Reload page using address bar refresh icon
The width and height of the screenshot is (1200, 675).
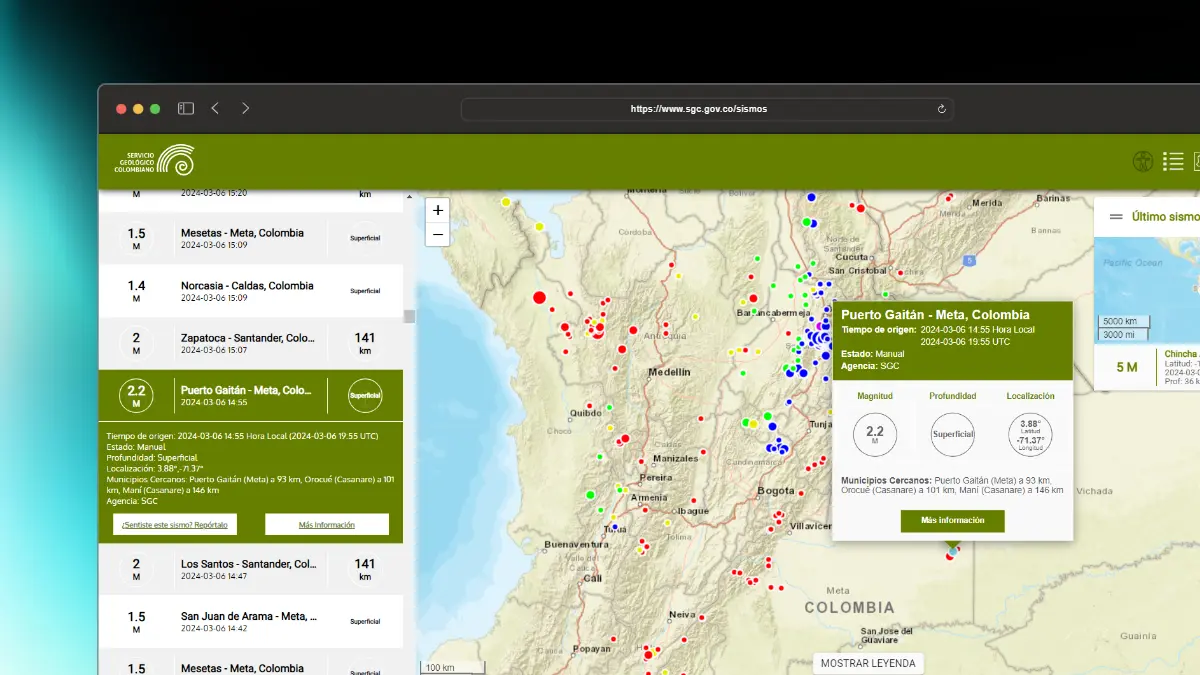941,108
